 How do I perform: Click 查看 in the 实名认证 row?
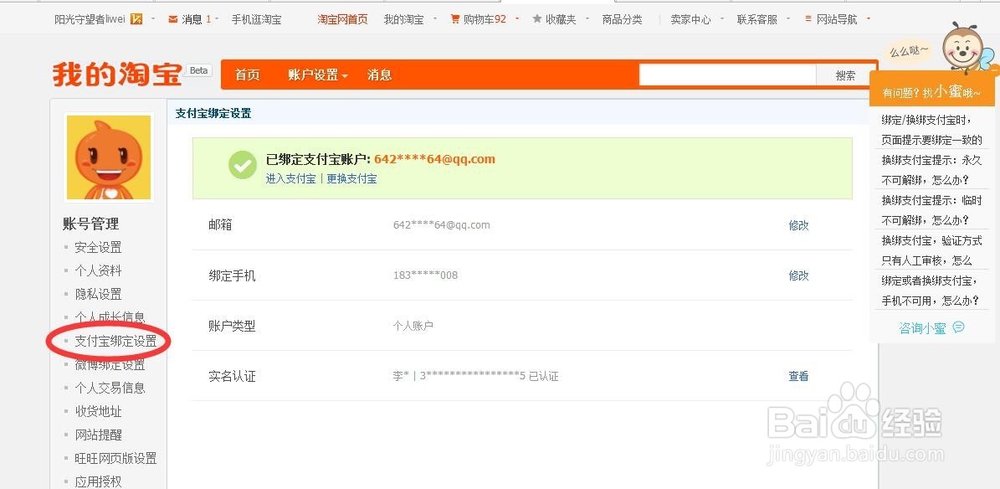(x=798, y=376)
